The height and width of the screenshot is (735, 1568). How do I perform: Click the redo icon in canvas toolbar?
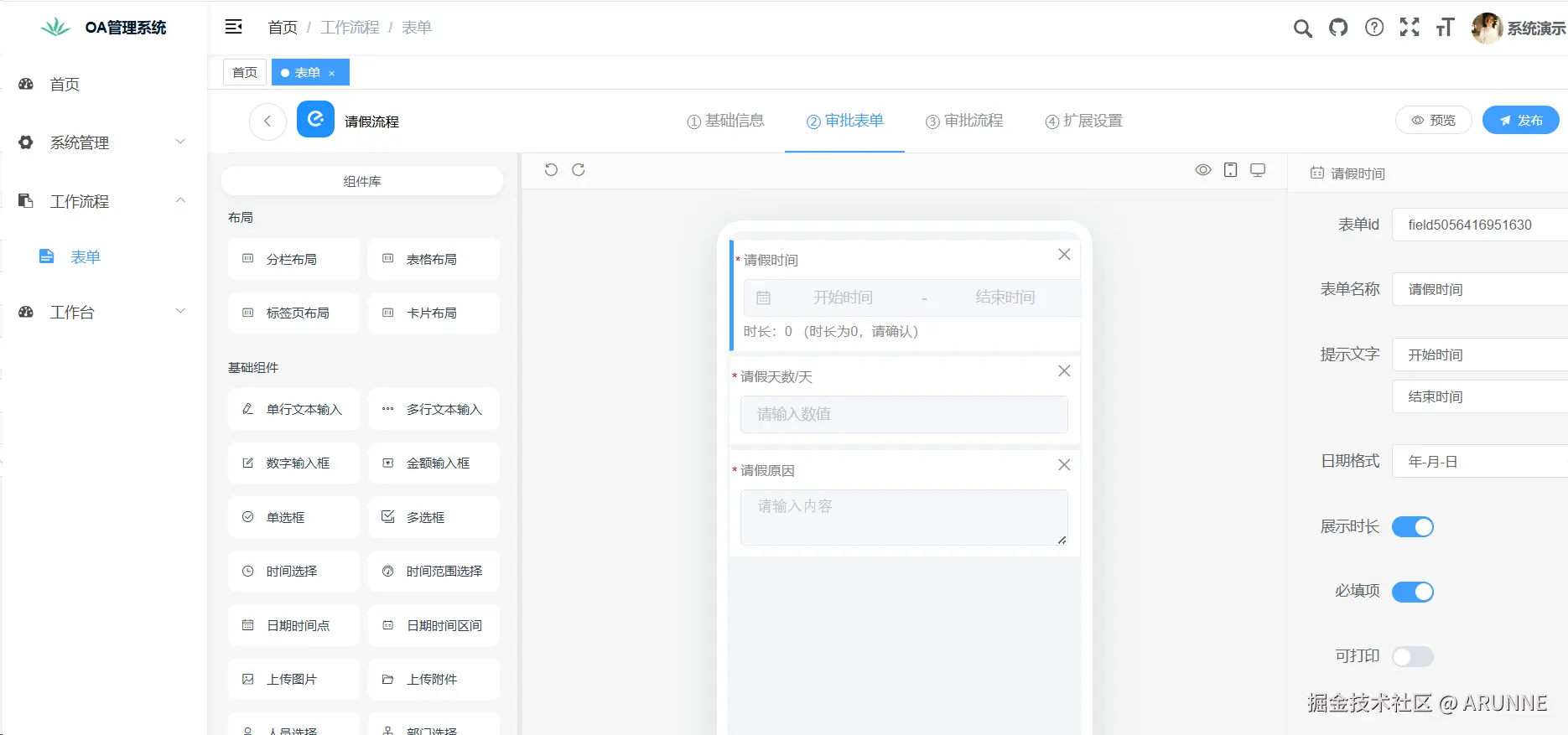click(x=579, y=170)
